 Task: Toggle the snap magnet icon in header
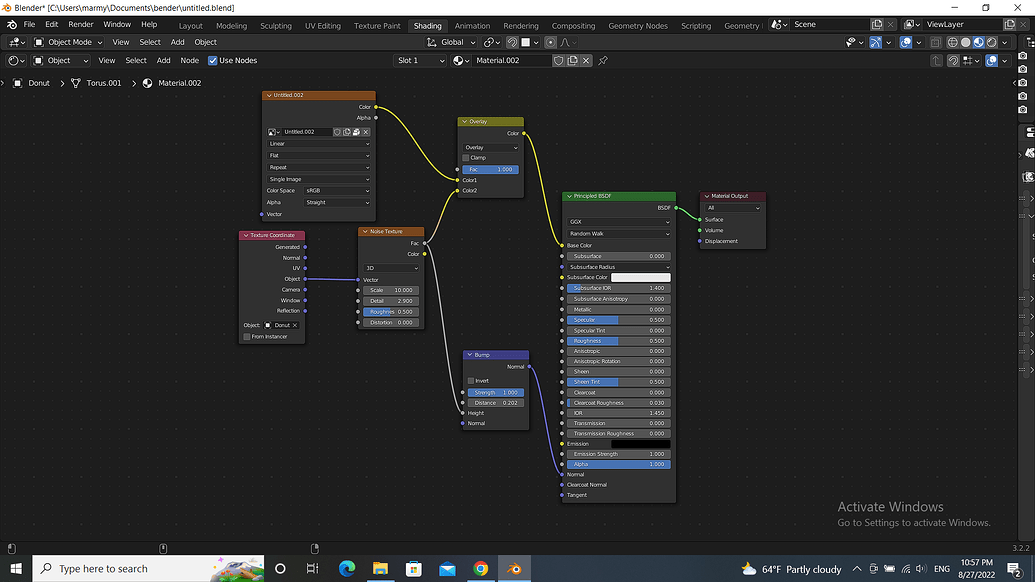pyautogui.click(x=512, y=42)
